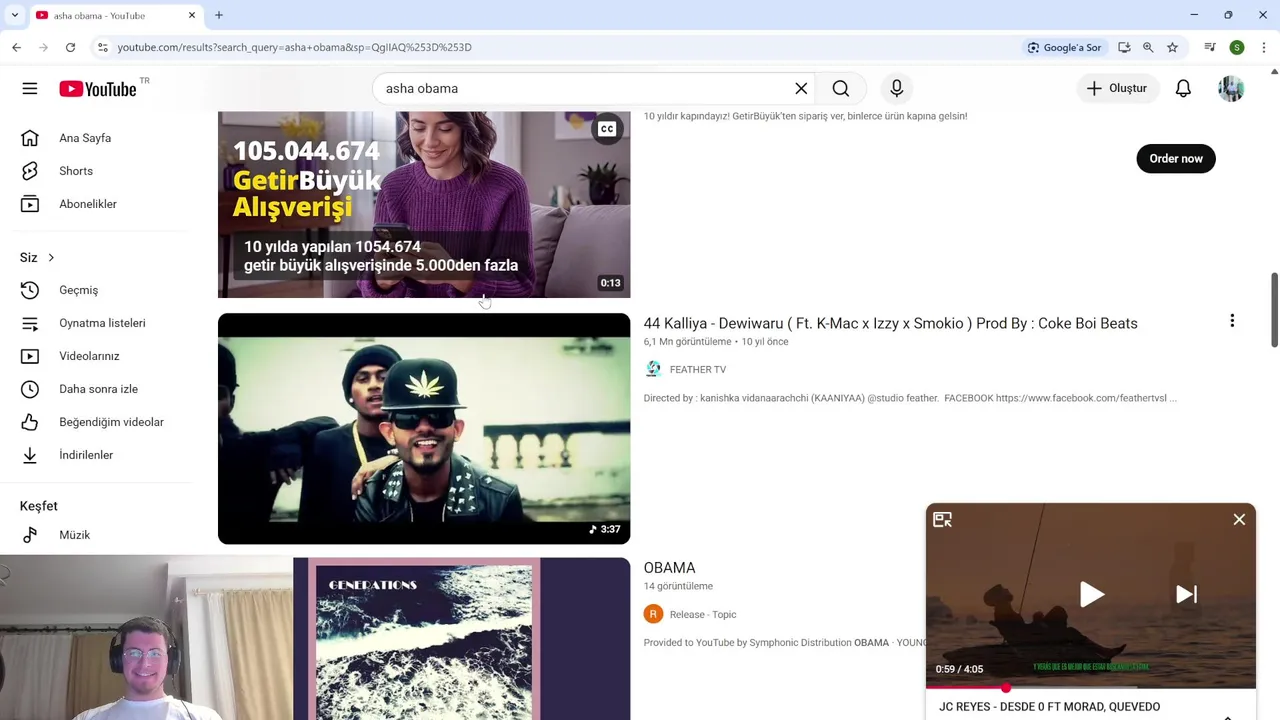Open the YouTube hamburger guide menu

coord(30,89)
